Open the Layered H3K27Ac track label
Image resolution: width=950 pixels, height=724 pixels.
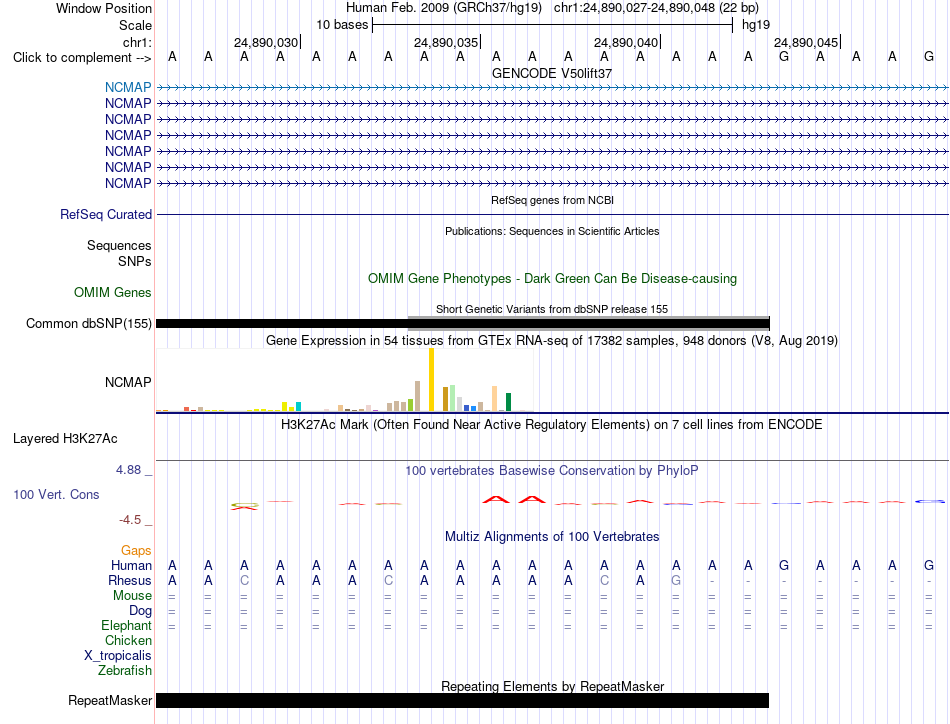pyautogui.click(x=65, y=439)
